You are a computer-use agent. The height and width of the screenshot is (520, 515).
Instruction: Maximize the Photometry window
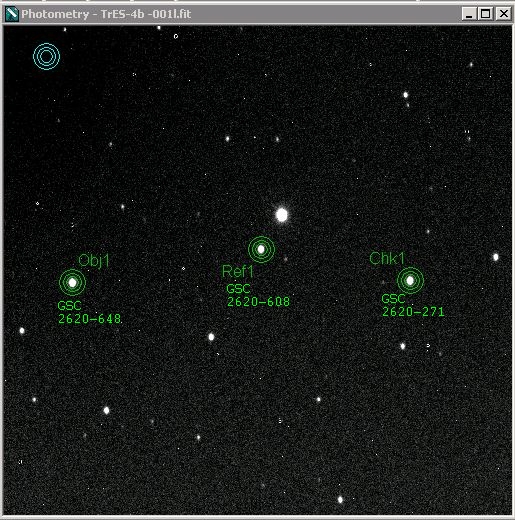(486, 14)
